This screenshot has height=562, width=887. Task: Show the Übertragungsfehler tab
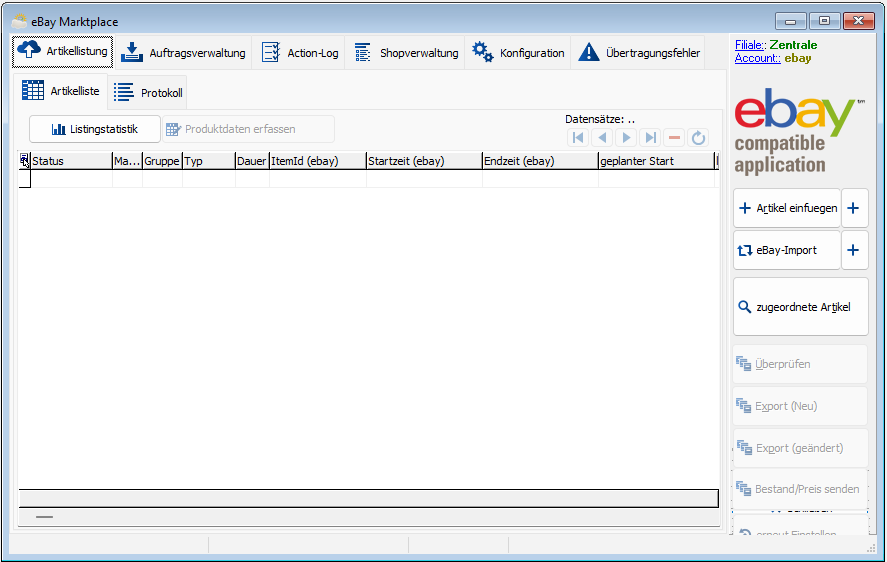coord(638,53)
